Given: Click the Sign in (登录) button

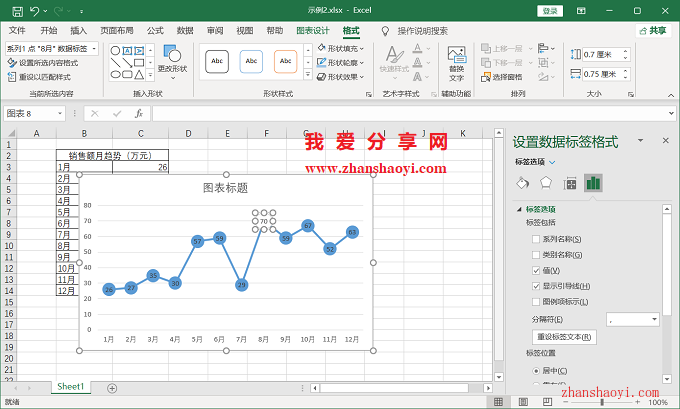Looking at the screenshot, I should pos(550,11).
